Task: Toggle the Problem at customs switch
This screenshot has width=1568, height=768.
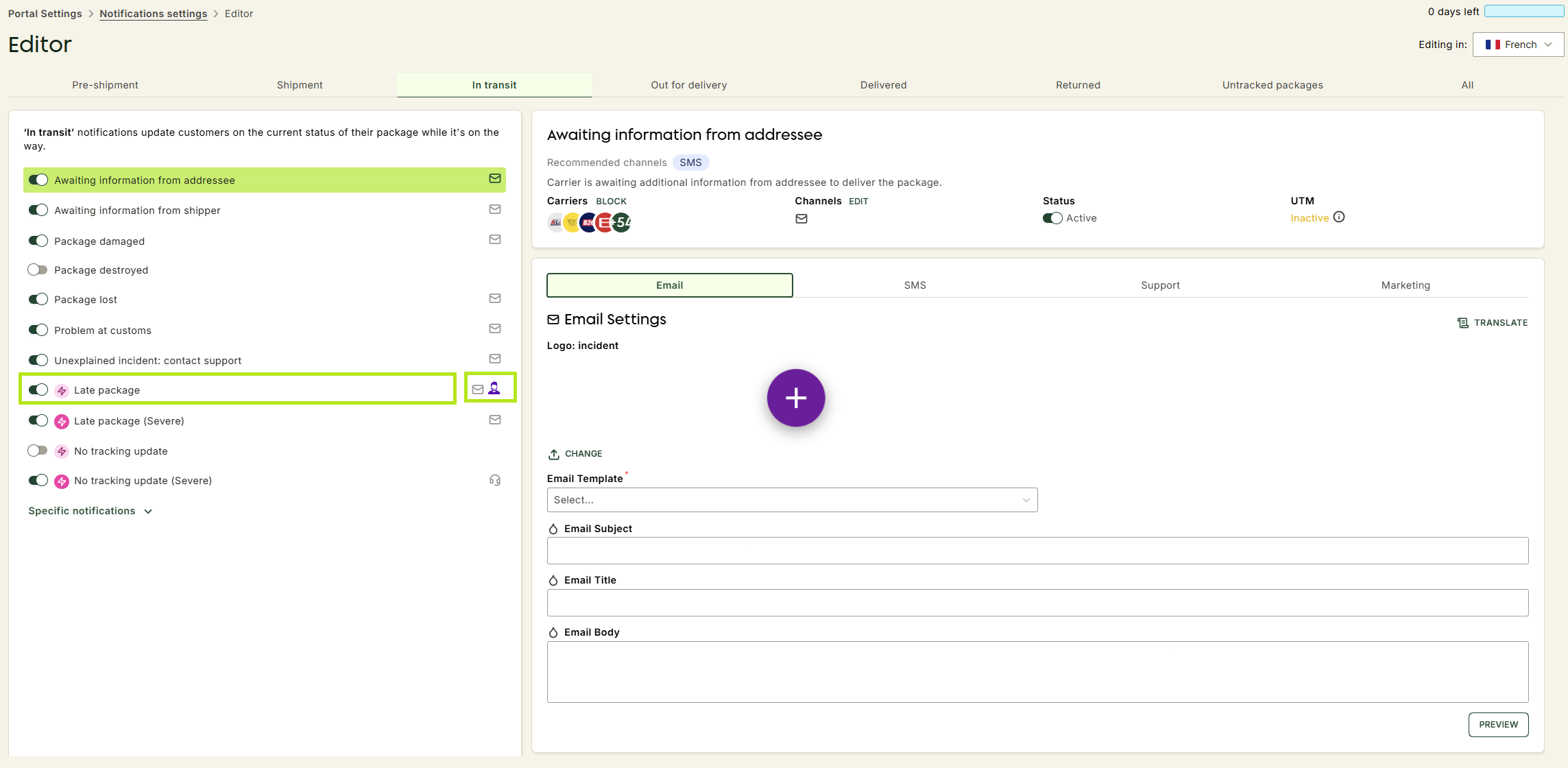Action: click(x=38, y=330)
